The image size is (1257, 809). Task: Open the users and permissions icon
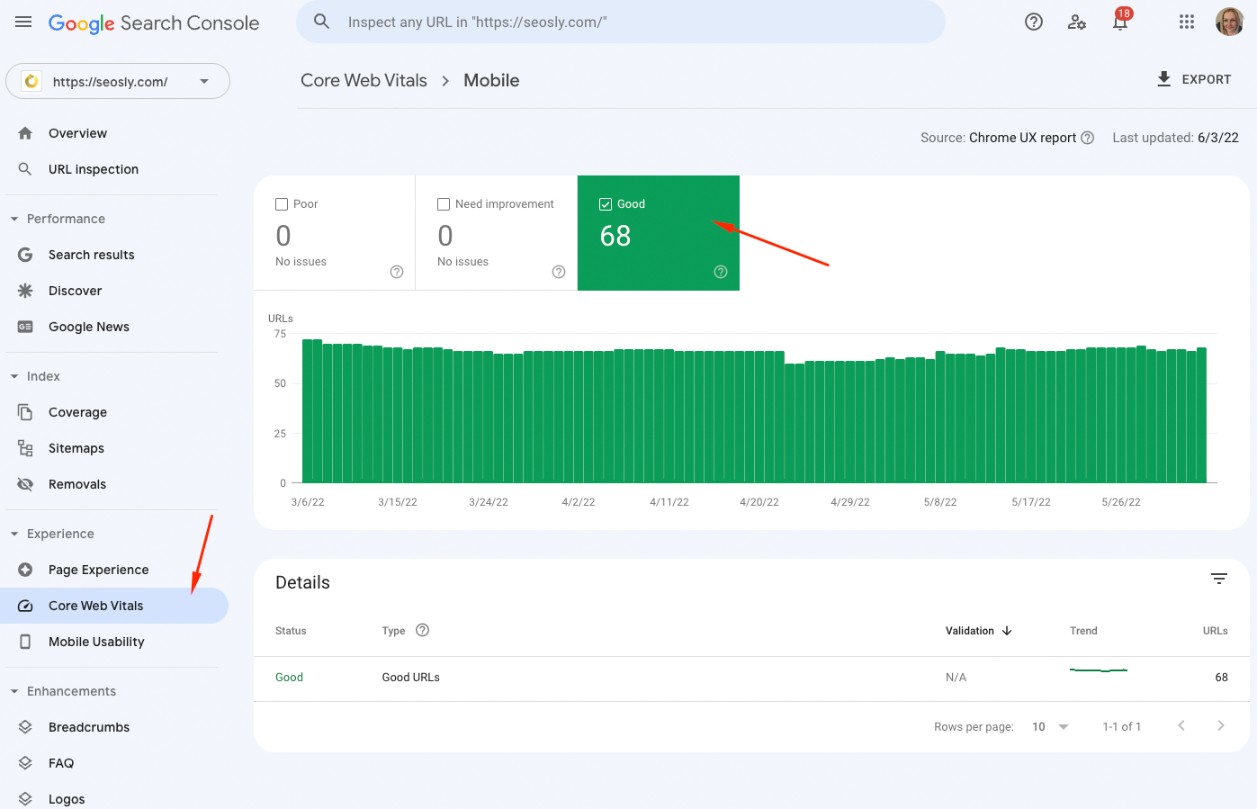coord(1077,22)
